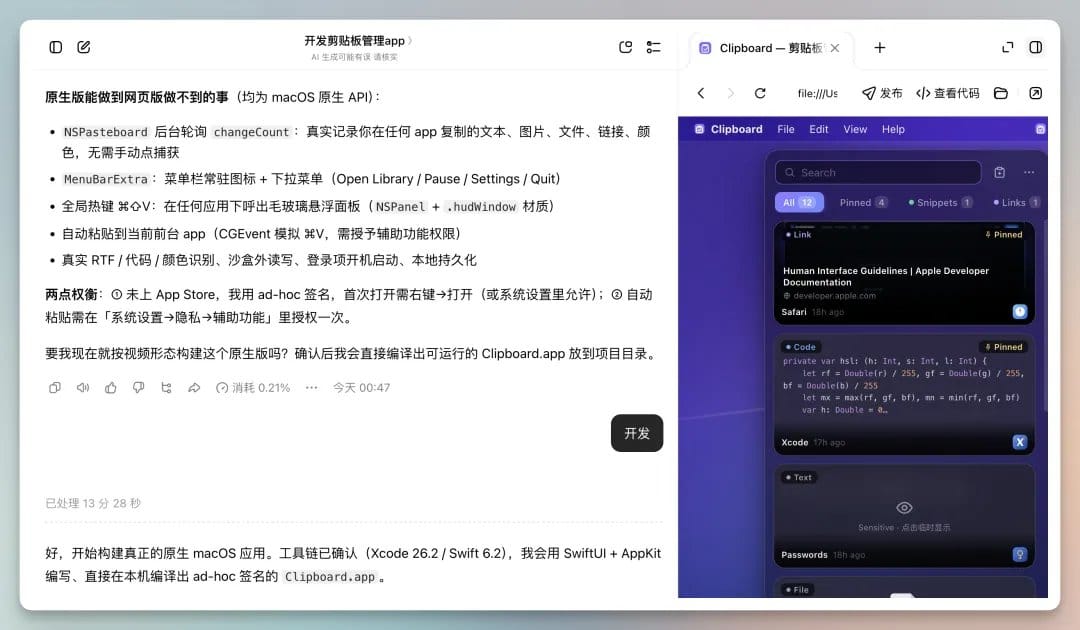1080x630 pixels.
Task: Select the All 12 filter
Action: [x=799, y=202]
